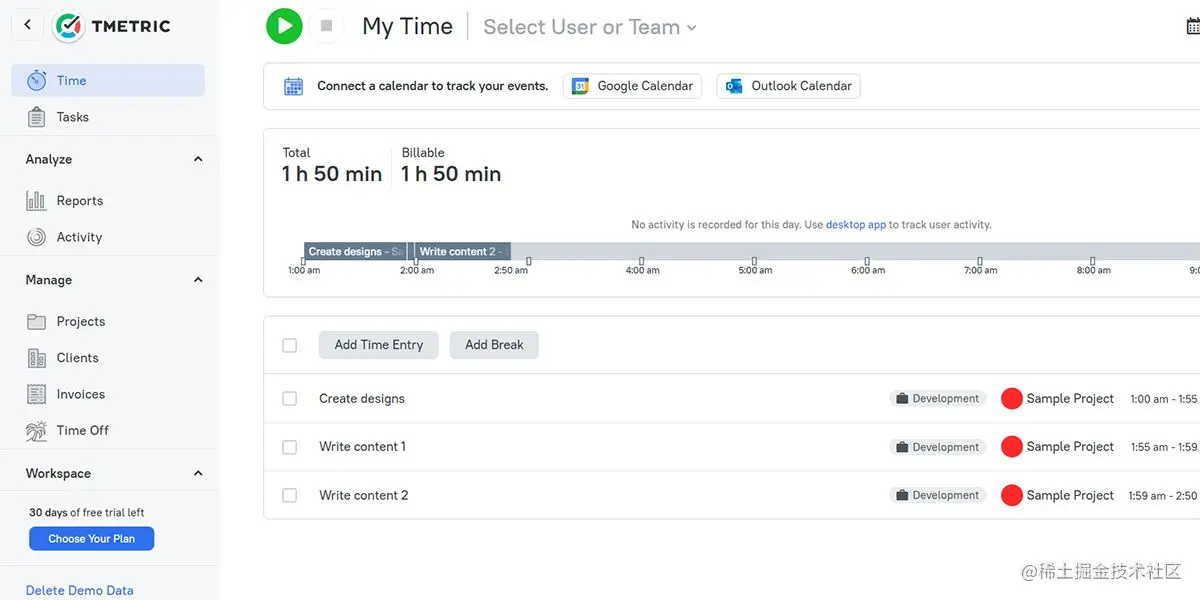Click the gray stop timer button
Screen dimensions: 1200x600
tap(326, 26)
